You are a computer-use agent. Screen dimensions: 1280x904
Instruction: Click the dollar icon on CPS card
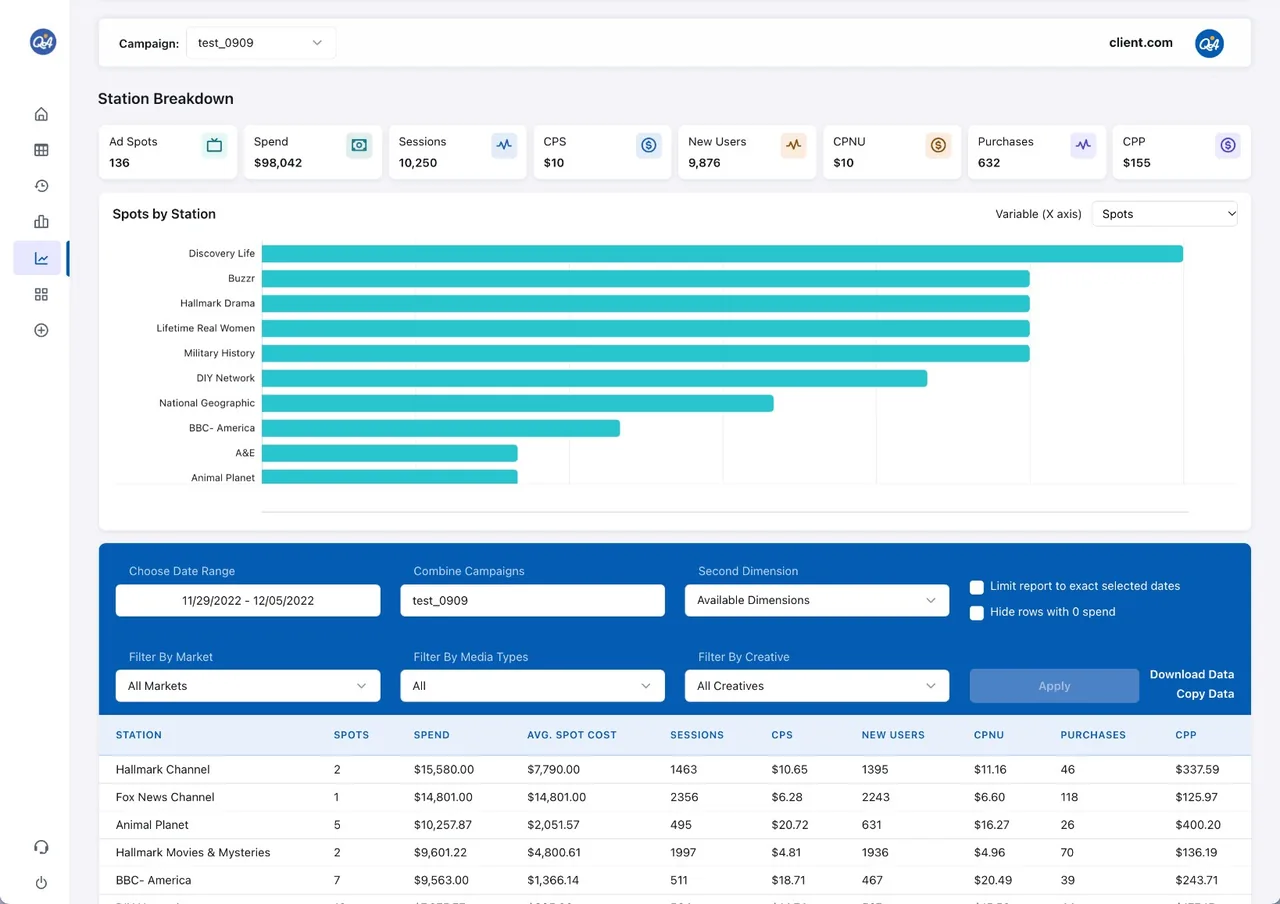point(649,145)
